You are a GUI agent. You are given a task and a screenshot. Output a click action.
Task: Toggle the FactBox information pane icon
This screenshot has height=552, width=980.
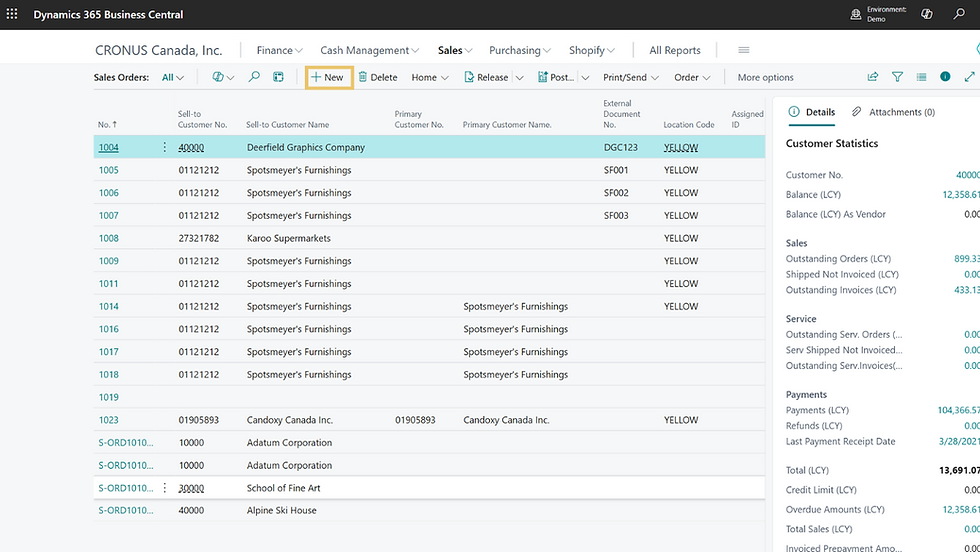click(x=945, y=76)
